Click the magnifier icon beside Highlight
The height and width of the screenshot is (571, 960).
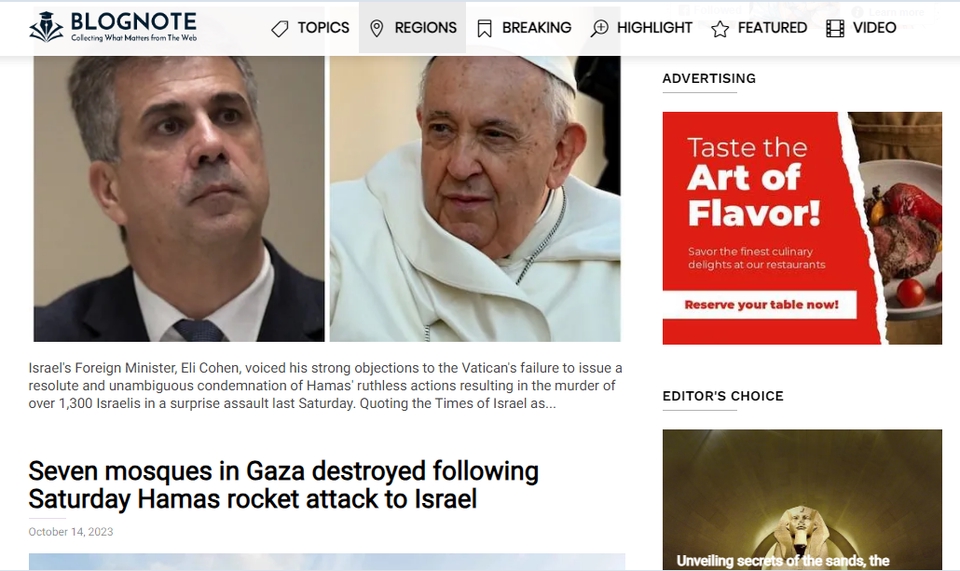(599, 28)
